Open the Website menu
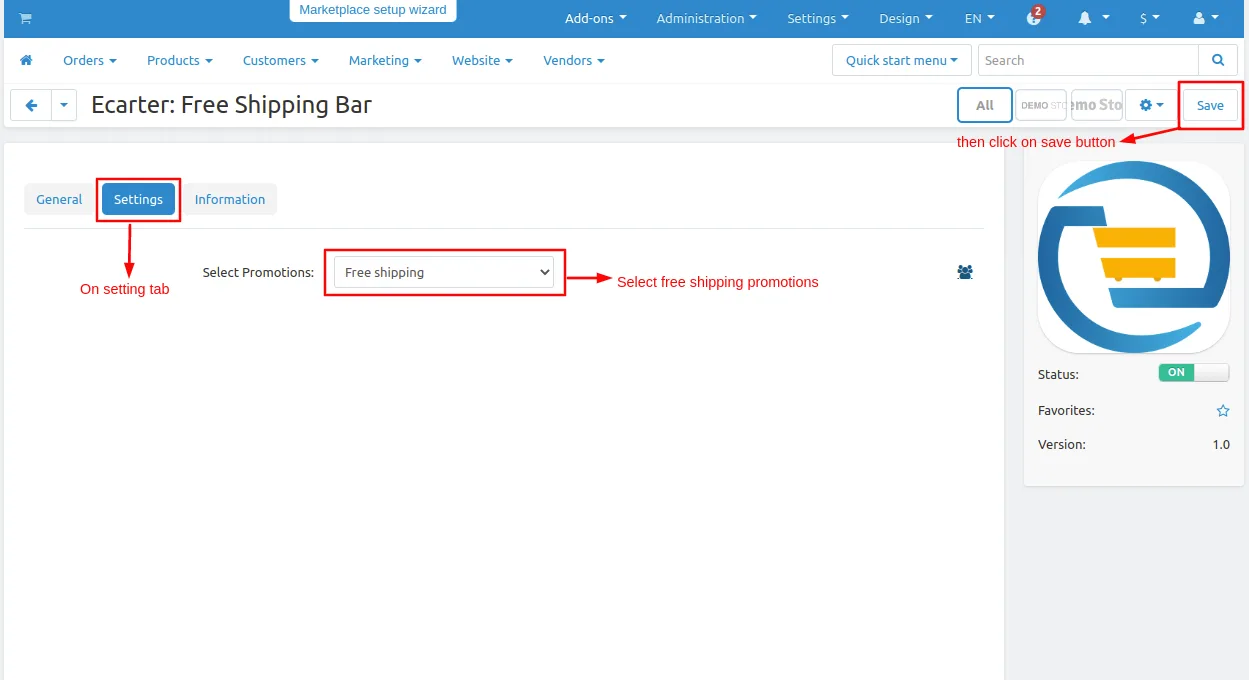Screen dimensions: 1249x680 click(482, 60)
